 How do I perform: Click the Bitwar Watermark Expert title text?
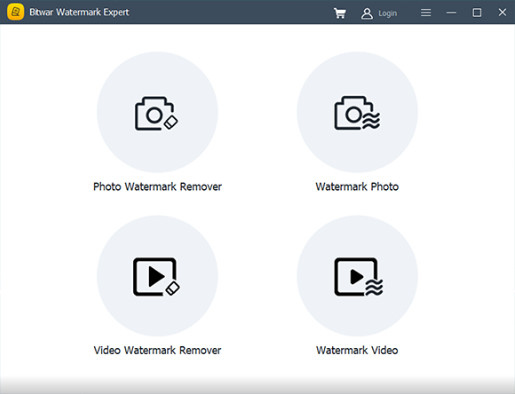click(79, 12)
